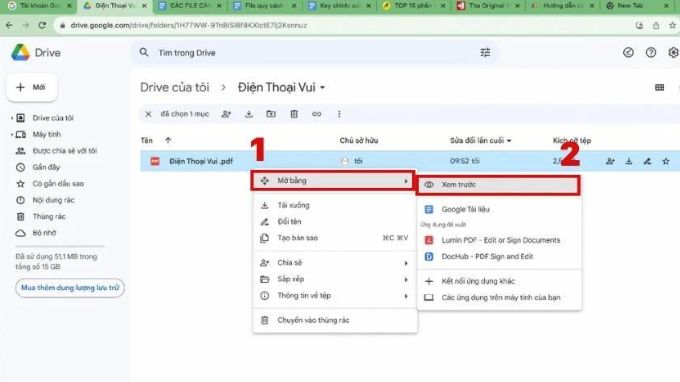
Task: Select Các ứng dụng trên máy tính của bạn
Action: click(x=499, y=298)
